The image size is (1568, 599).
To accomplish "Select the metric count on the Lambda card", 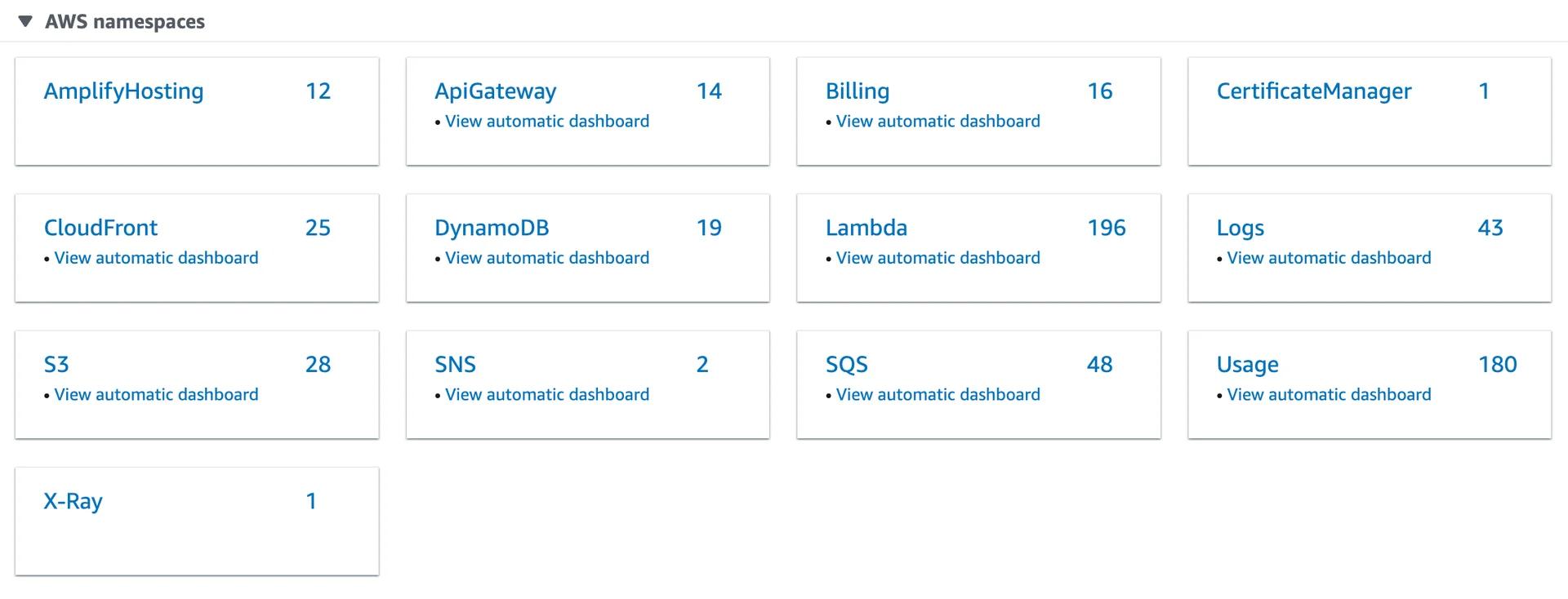I will point(1107,228).
